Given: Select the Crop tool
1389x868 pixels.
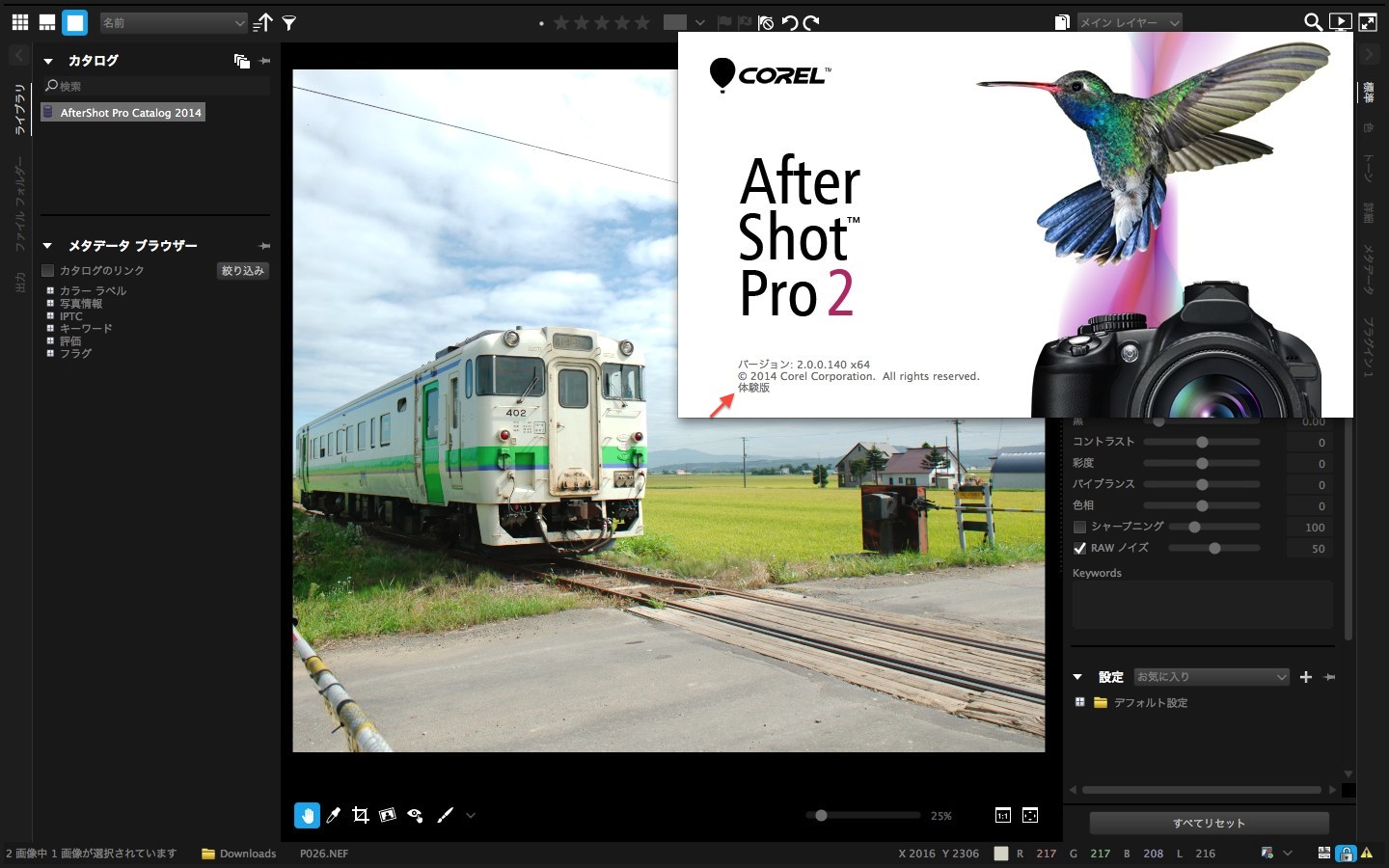Looking at the screenshot, I should point(361,815).
